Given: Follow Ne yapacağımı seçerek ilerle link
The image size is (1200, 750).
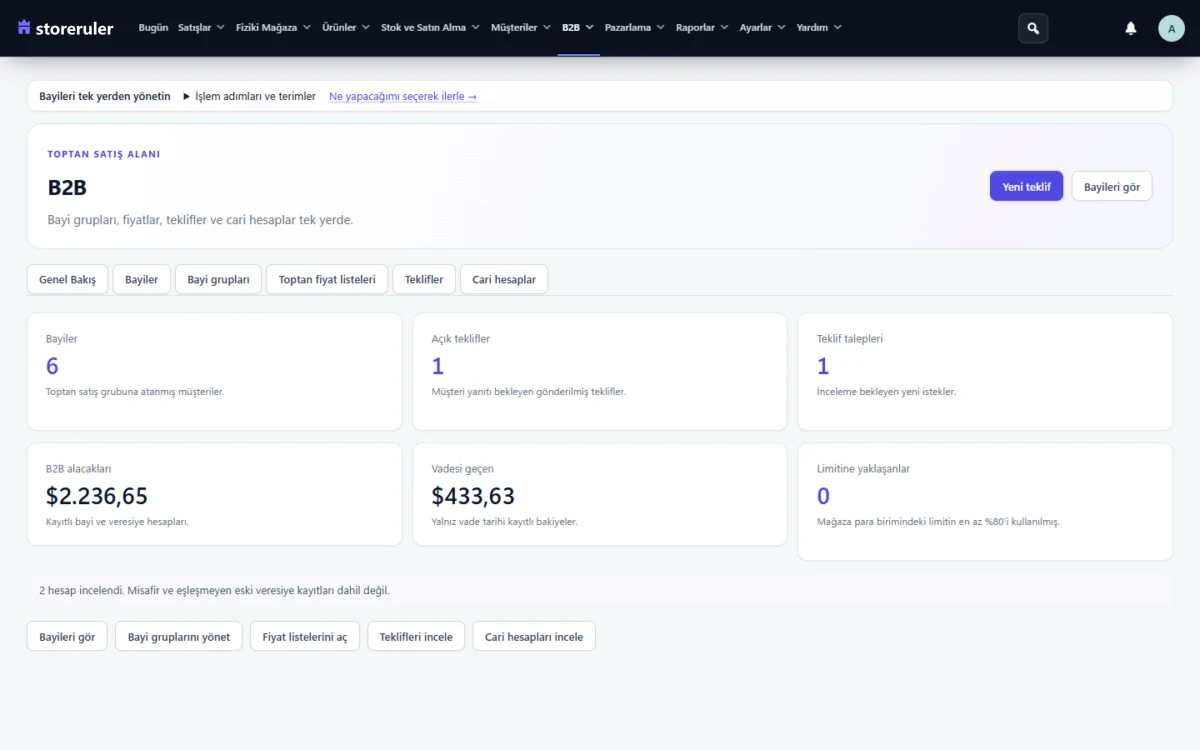Looking at the screenshot, I should point(403,96).
